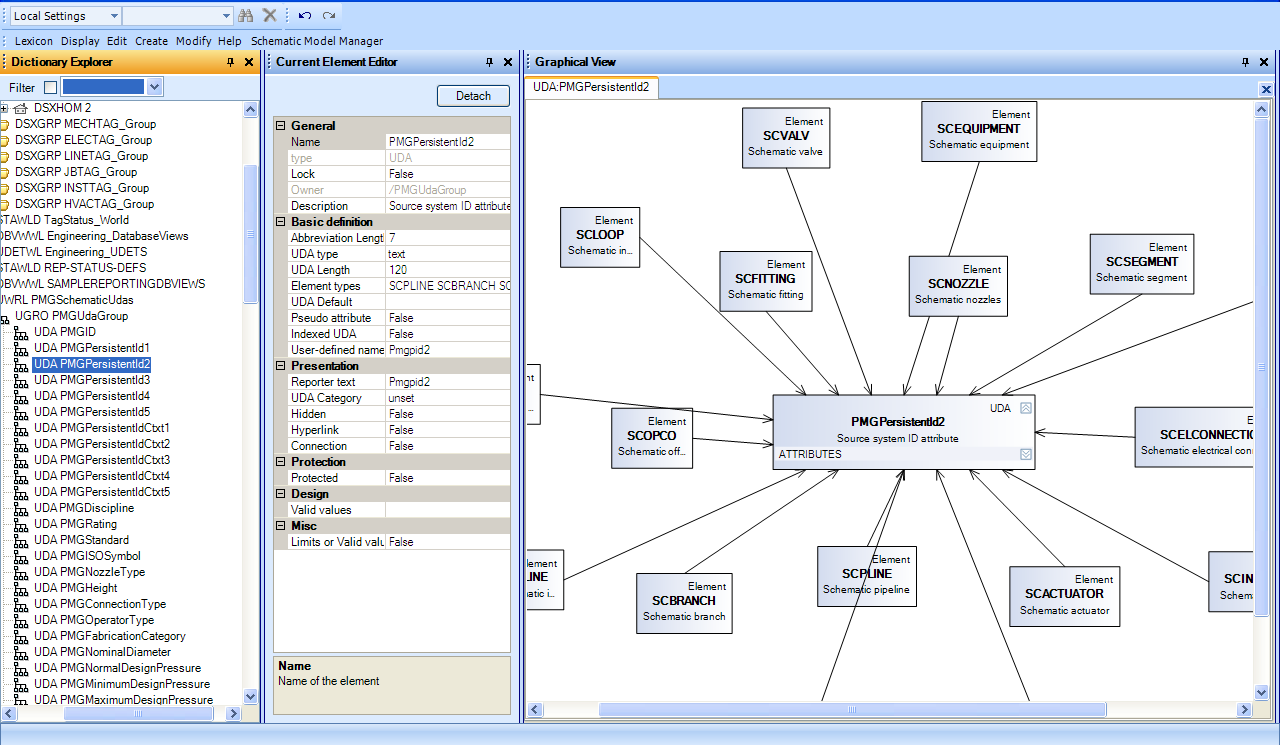Screen dimensions: 1280x745
Task: Close the UDA:PMGPersistentId2 tab with X
Action: [x=1266, y=89]
